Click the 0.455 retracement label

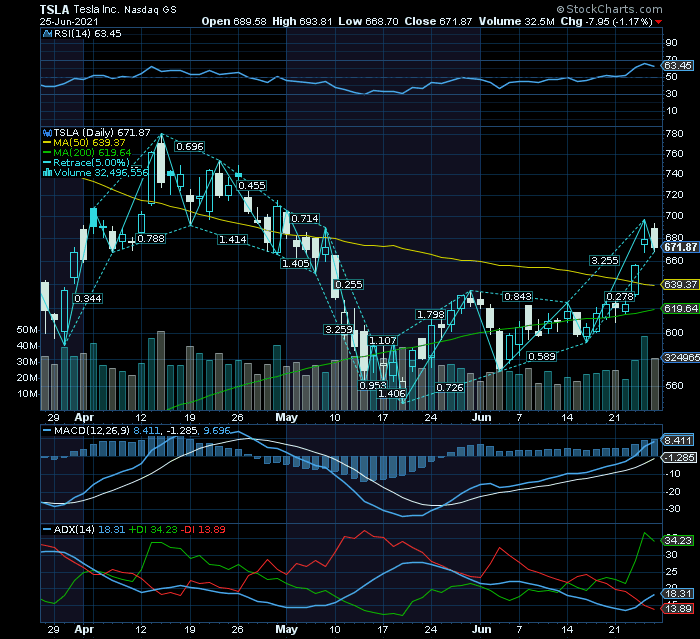click(252, 186)
